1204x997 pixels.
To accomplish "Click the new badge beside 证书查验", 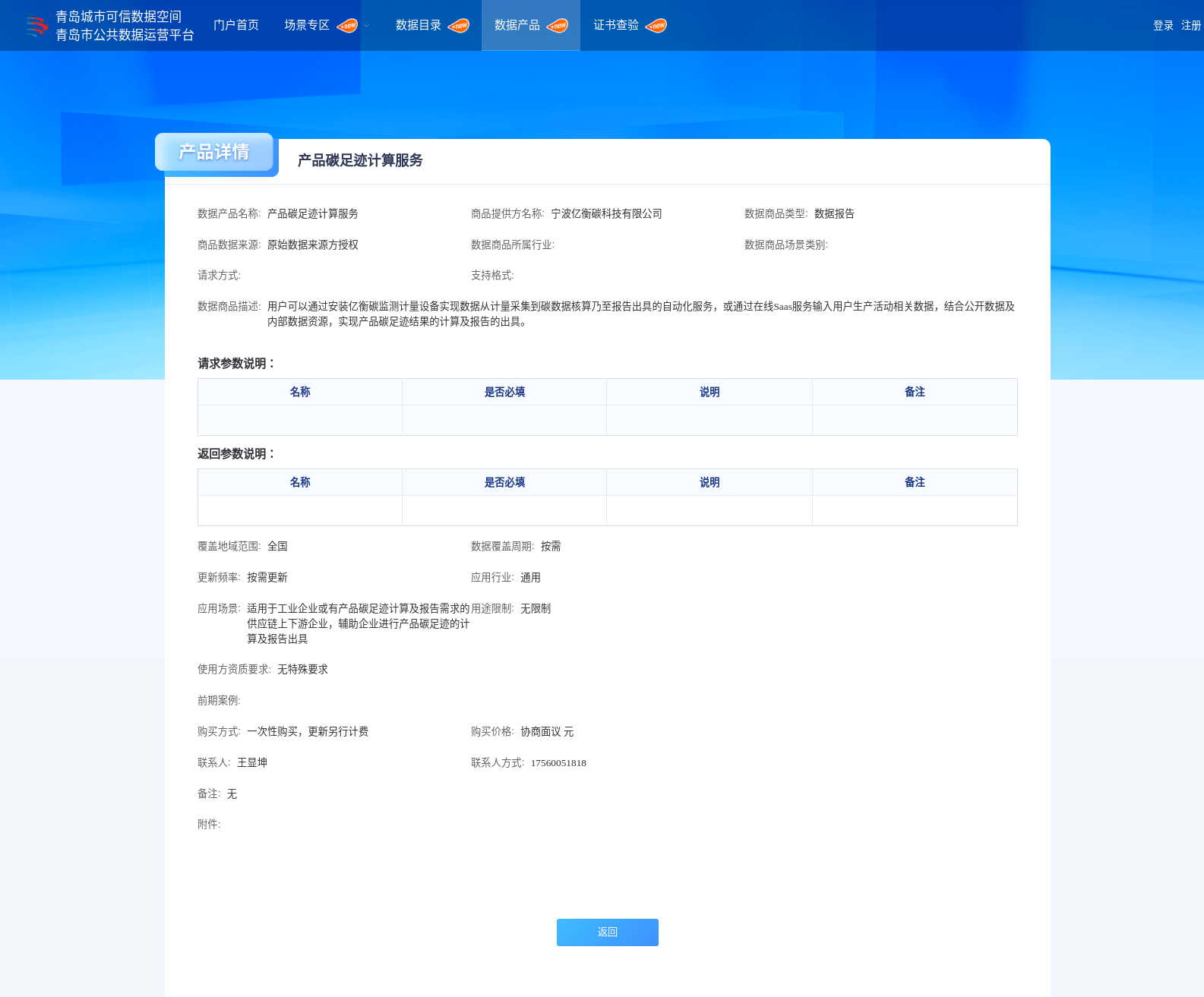I will [x=656, y=26].
